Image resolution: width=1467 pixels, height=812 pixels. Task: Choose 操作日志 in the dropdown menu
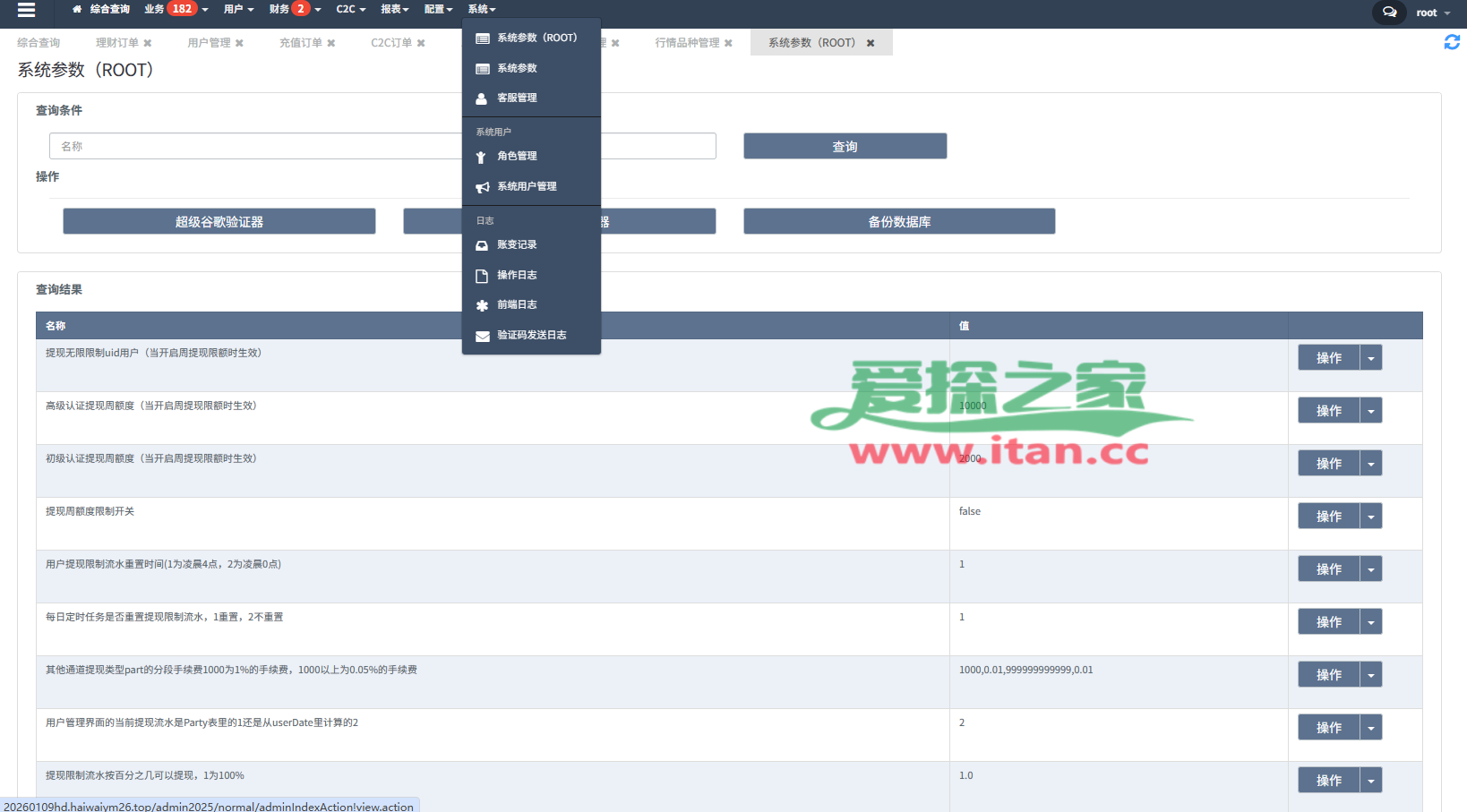[x=517, y=276]
